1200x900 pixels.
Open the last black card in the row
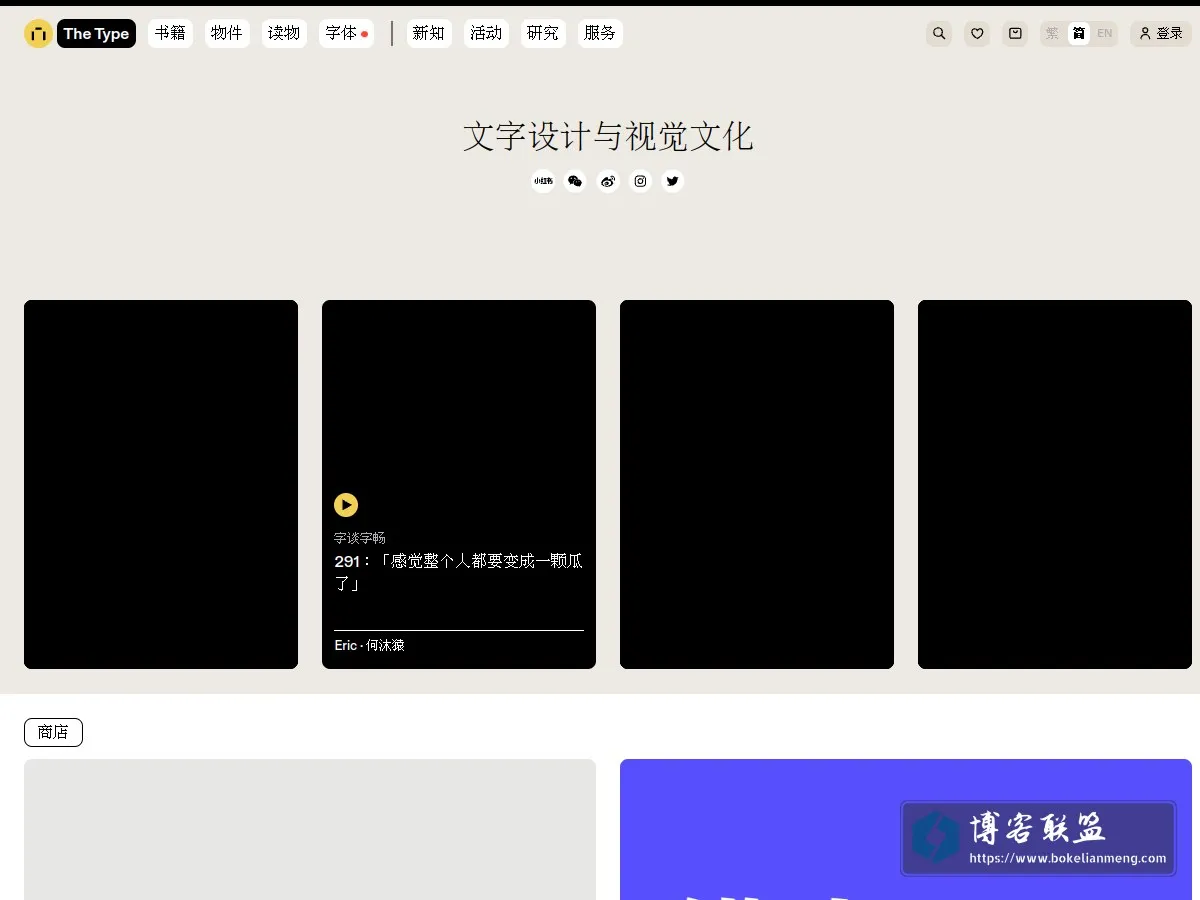1055,484
